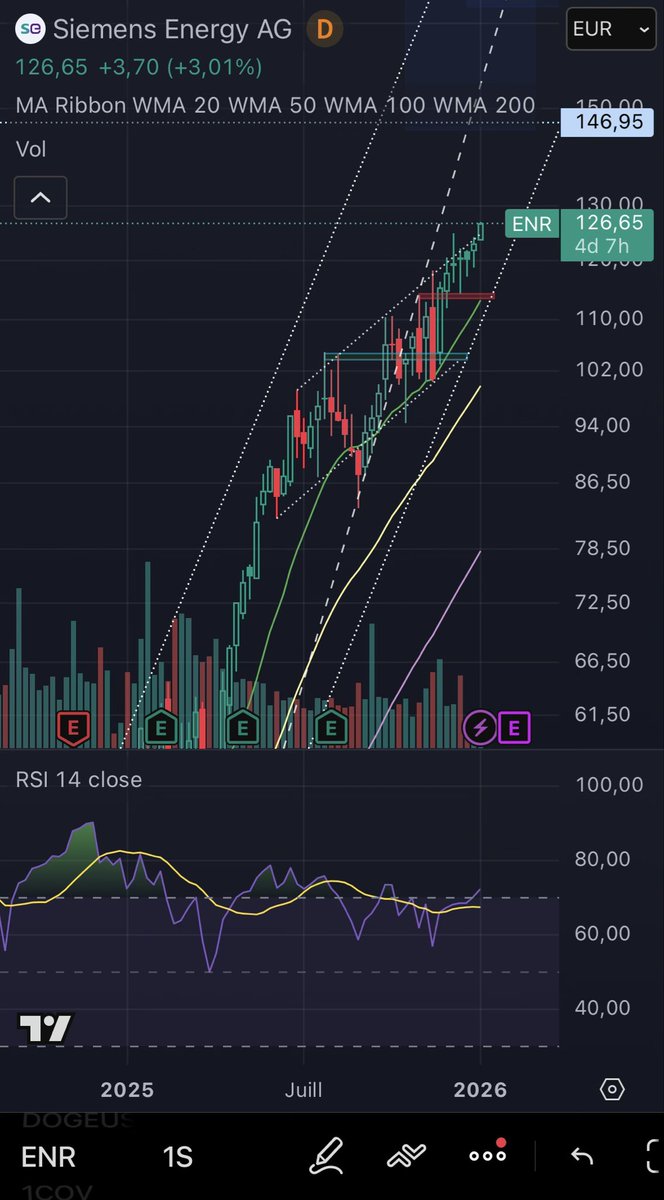Open the orange D delayed-data badge
664x1200 pixels.
(324, 30)
